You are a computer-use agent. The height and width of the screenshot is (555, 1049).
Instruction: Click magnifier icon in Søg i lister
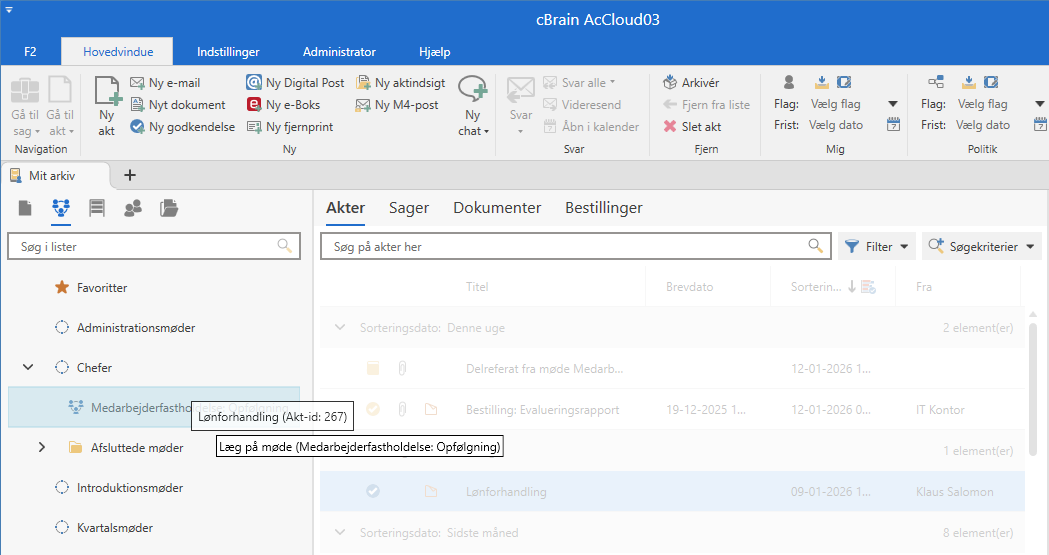[284, 246]
